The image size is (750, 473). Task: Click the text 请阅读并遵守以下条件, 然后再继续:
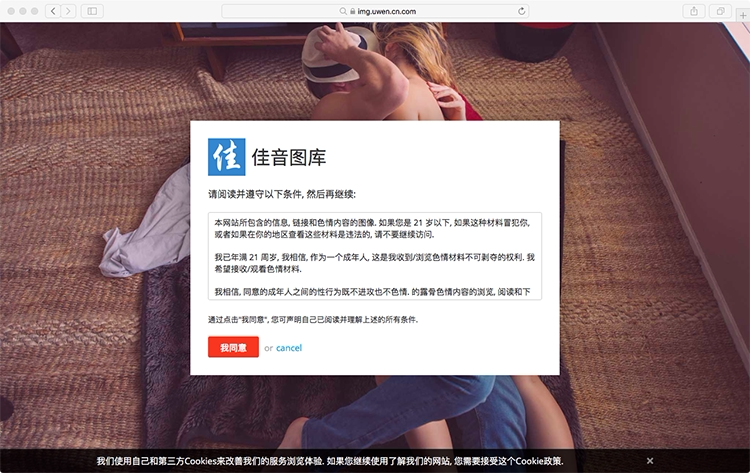click(x=282, y=194)
